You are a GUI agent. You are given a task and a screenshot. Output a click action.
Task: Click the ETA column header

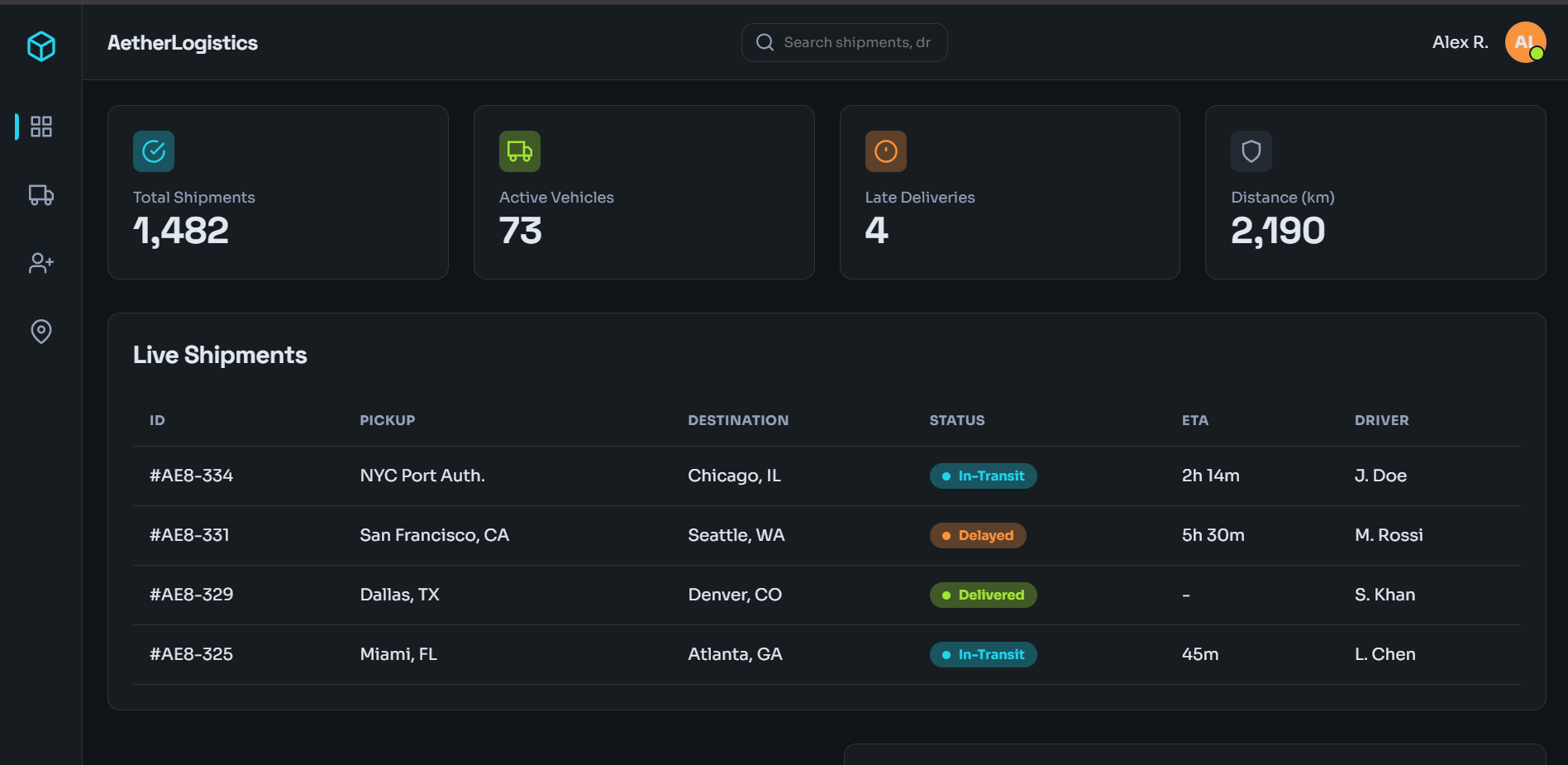tap(1195, 420)
